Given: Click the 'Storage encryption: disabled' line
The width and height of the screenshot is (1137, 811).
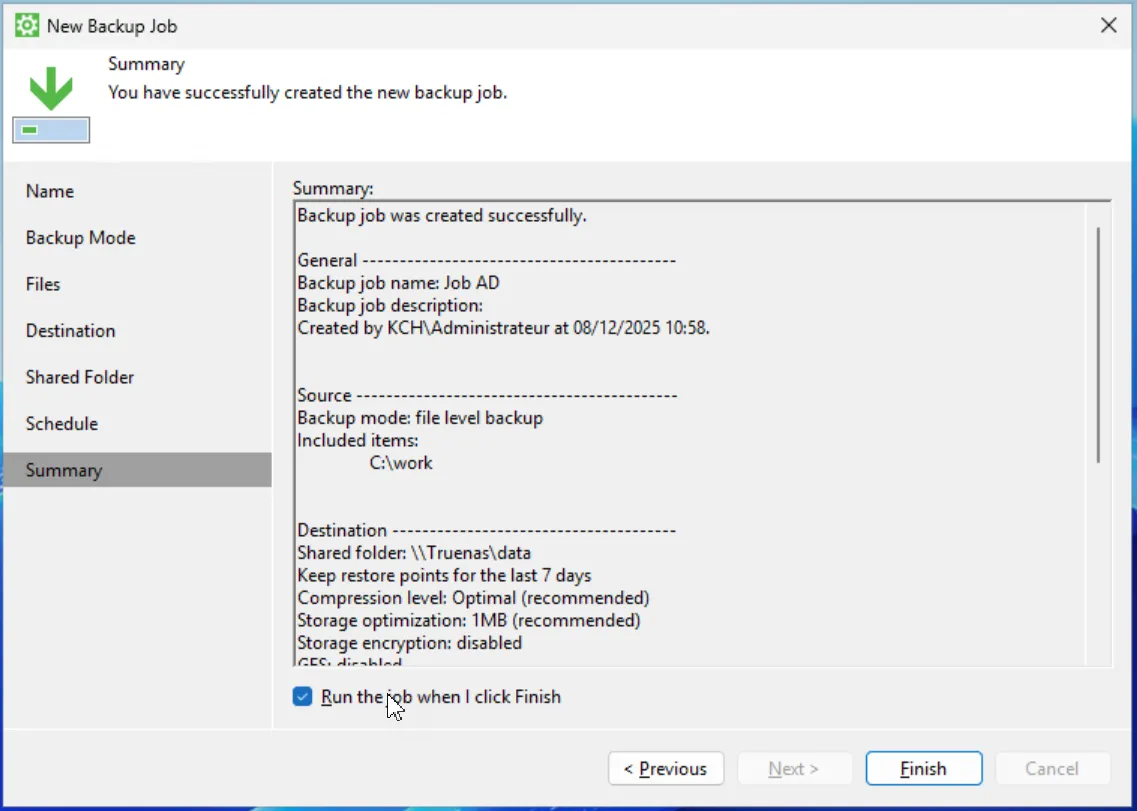Looking at the screenshot, I should [x=409, y=643].
